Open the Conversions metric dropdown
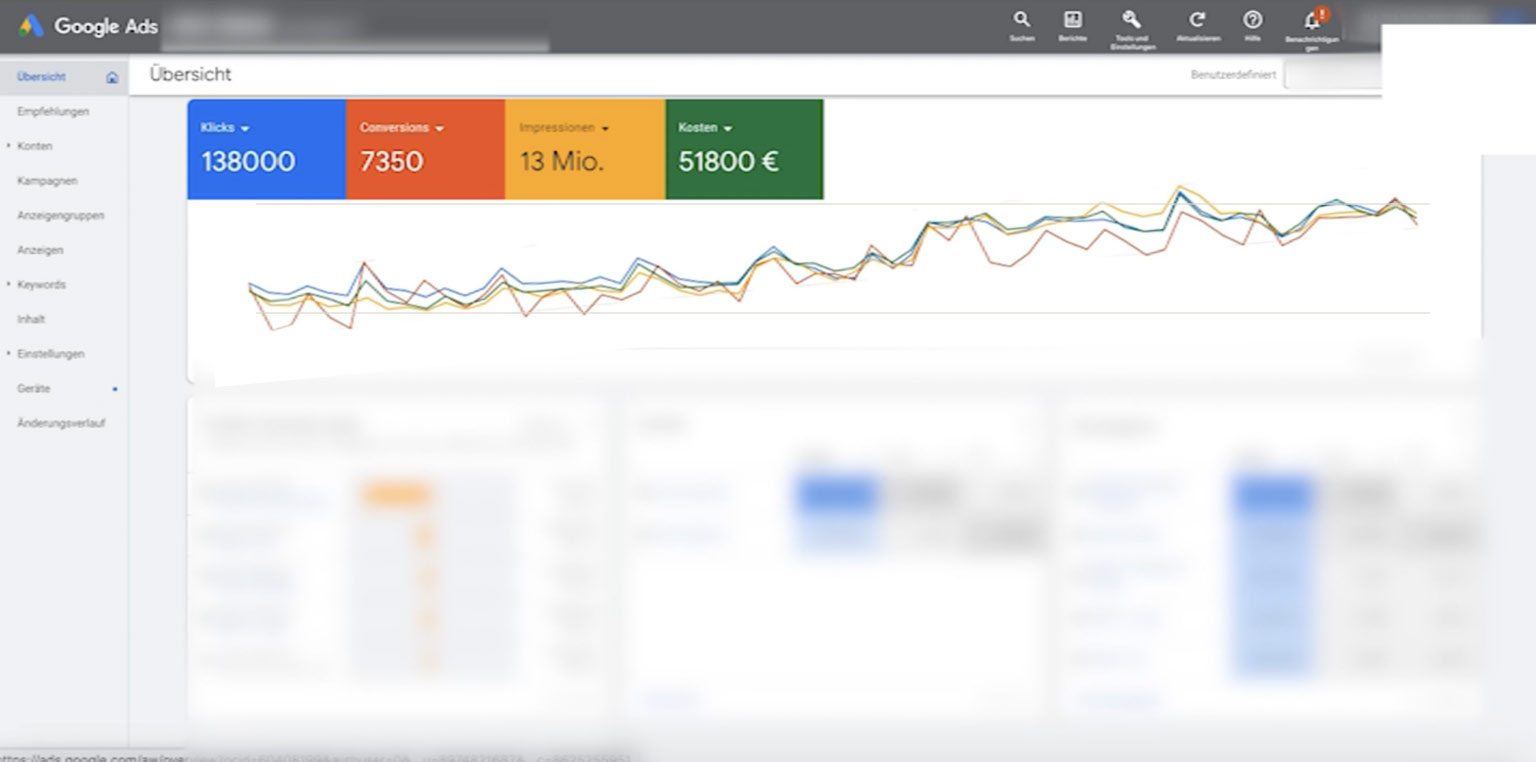1536x762 pixels. tap(439, 128)
